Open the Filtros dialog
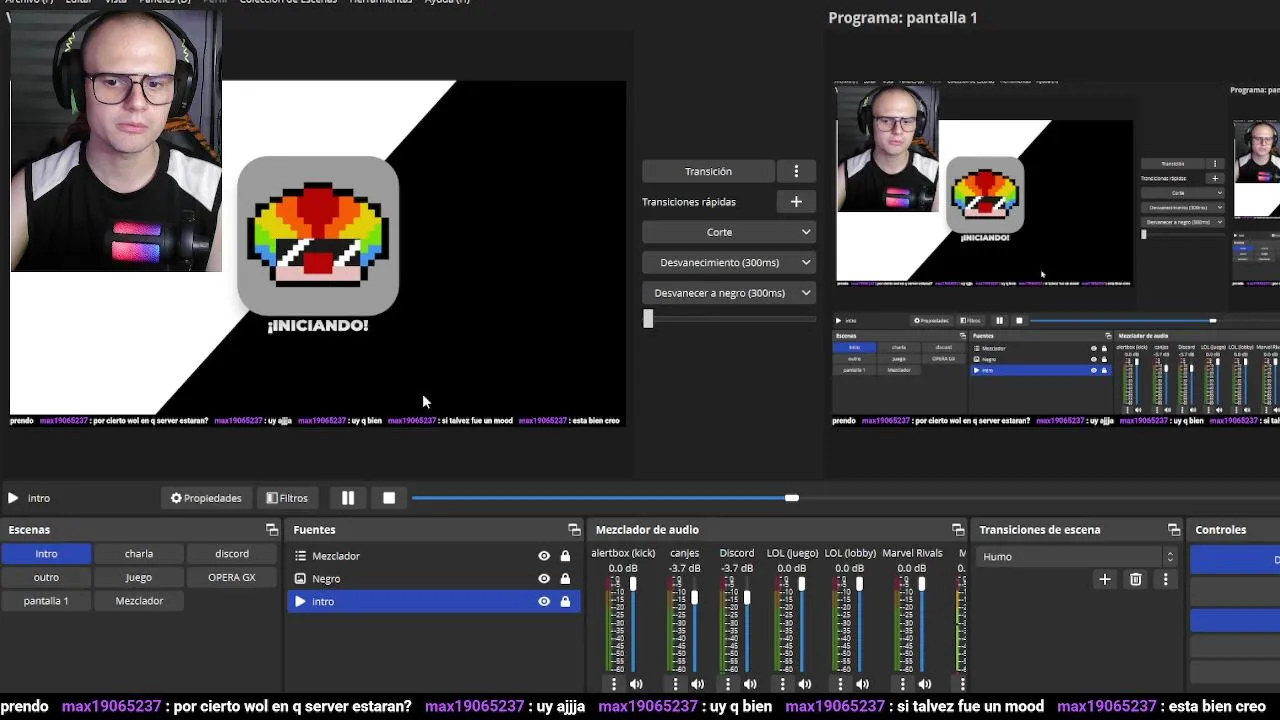Viewport: 1280px width, 720px height. tap(287, 498)
